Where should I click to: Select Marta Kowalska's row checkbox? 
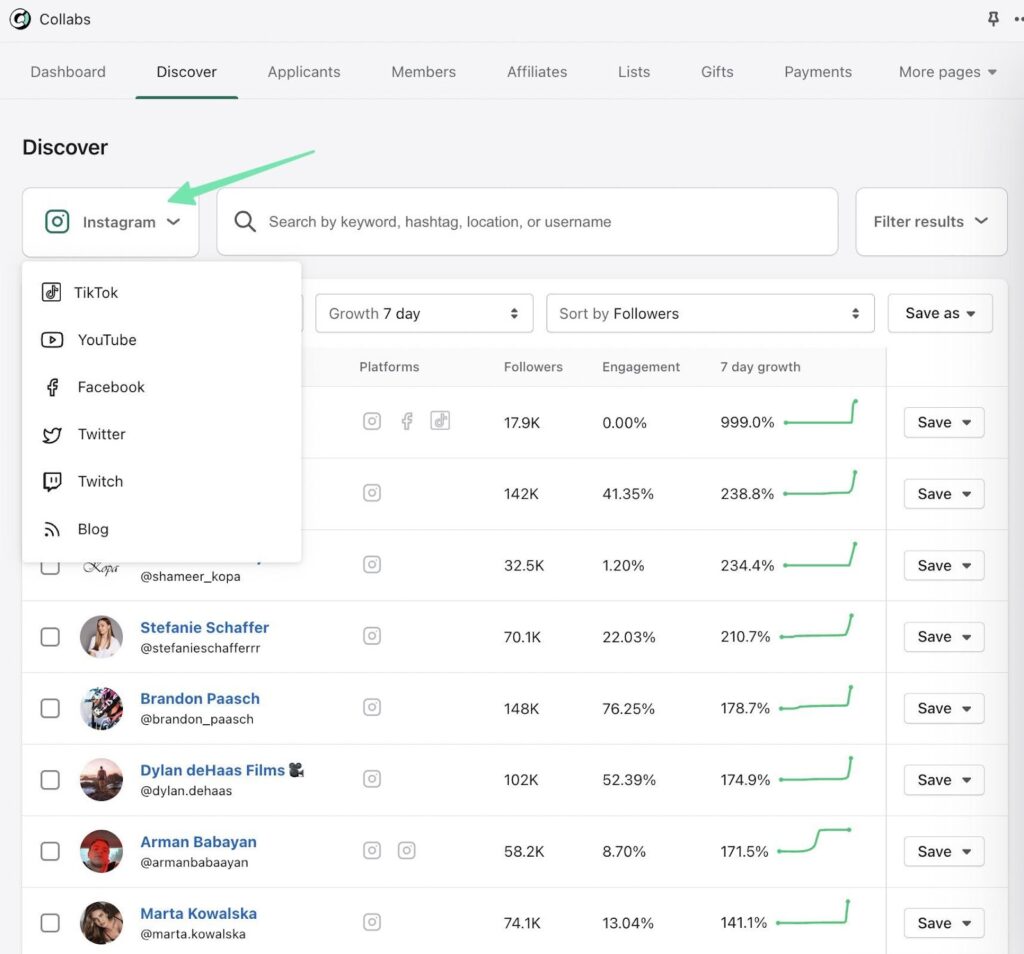click(50, 923)
